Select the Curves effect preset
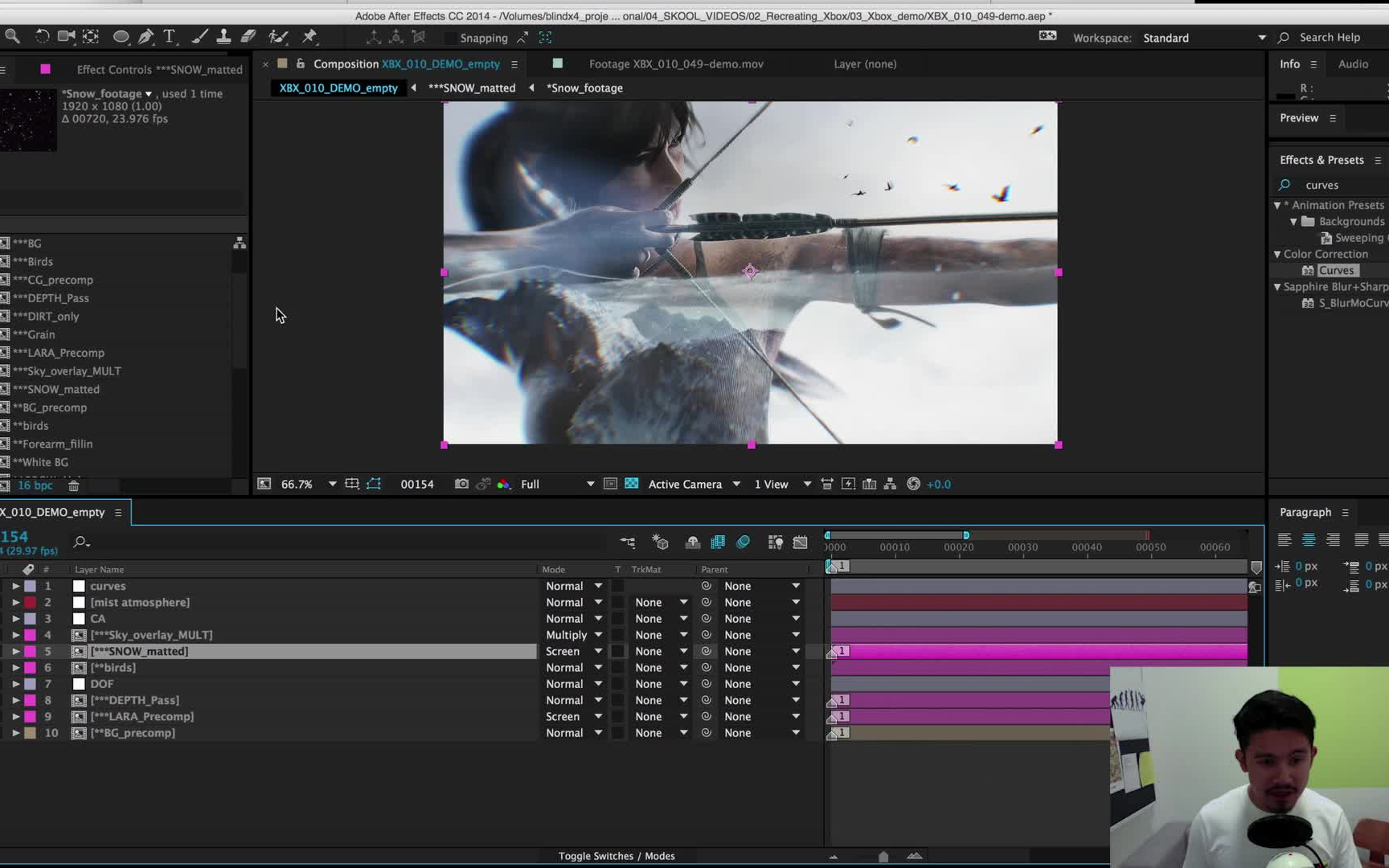This screenshot has width=1389, height=868. coord(1336,270)
